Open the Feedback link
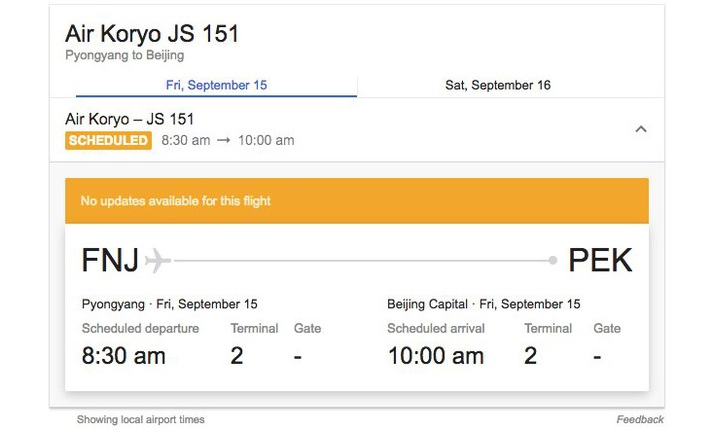This screenshot has height=435, width=721. click(x=640, y=419)
